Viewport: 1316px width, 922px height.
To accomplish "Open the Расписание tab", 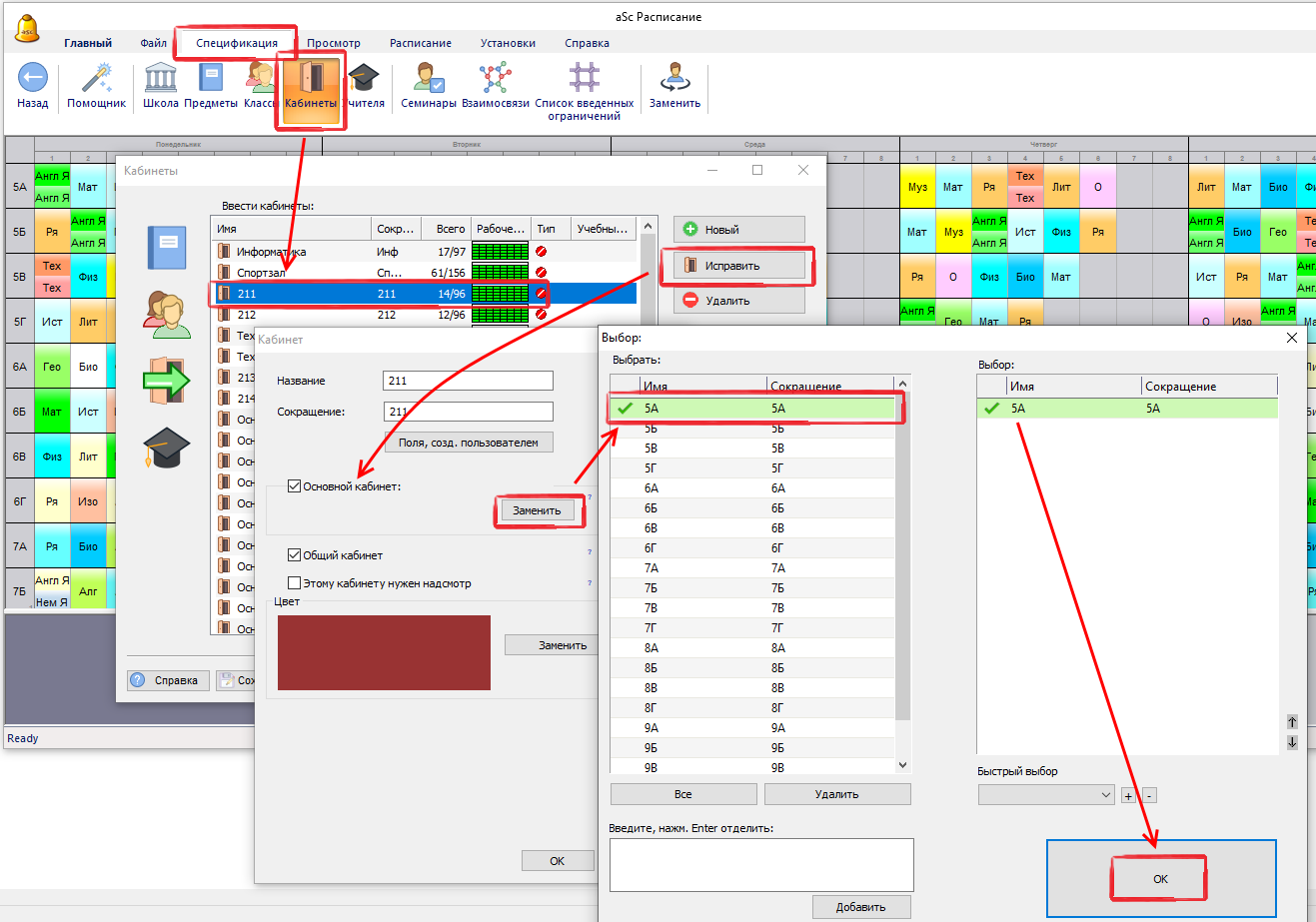I will [421, 43].
